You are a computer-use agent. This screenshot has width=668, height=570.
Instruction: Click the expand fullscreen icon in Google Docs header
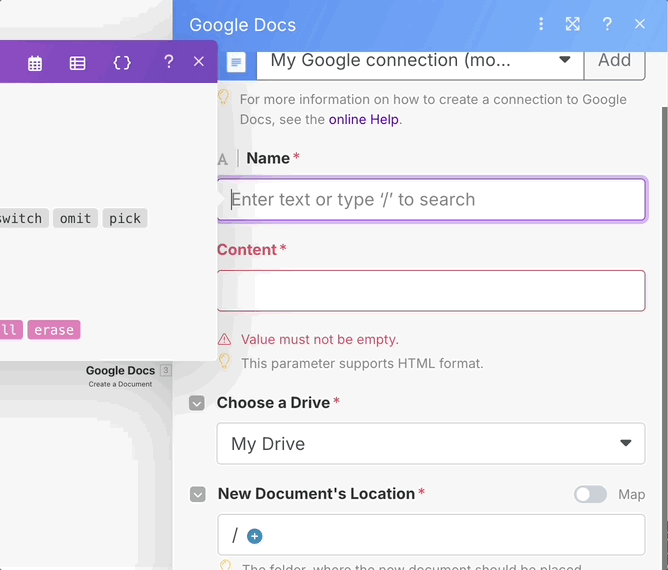point(573,24)
